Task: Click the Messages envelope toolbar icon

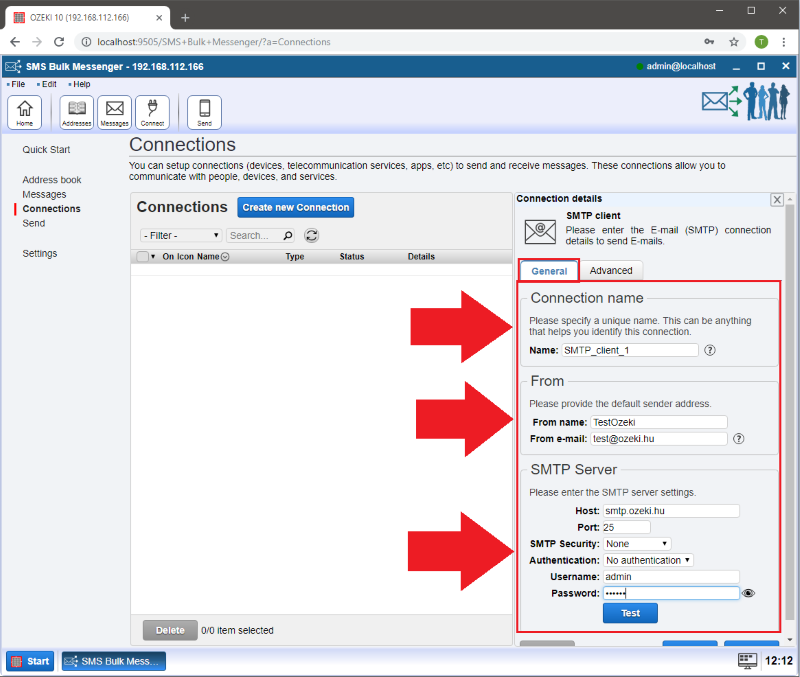Action: 114,112
